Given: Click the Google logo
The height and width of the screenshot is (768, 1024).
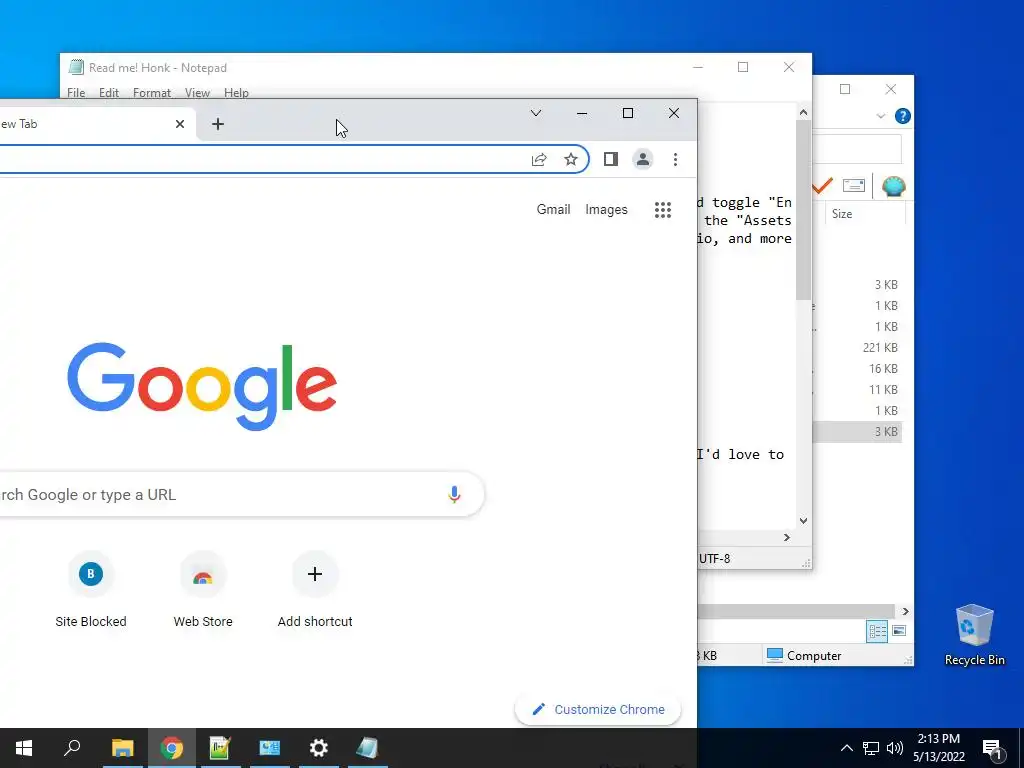Looking at the screenshot, I should 202,387.
